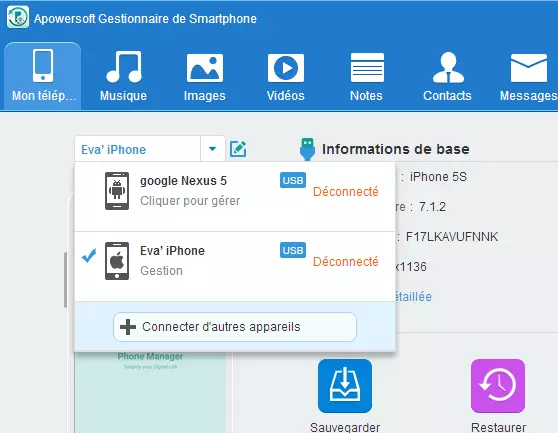Viewport: 558px width, 433px height.
Task: Click 'Cliquer pour gérer' text
Action: pos(190,201)
